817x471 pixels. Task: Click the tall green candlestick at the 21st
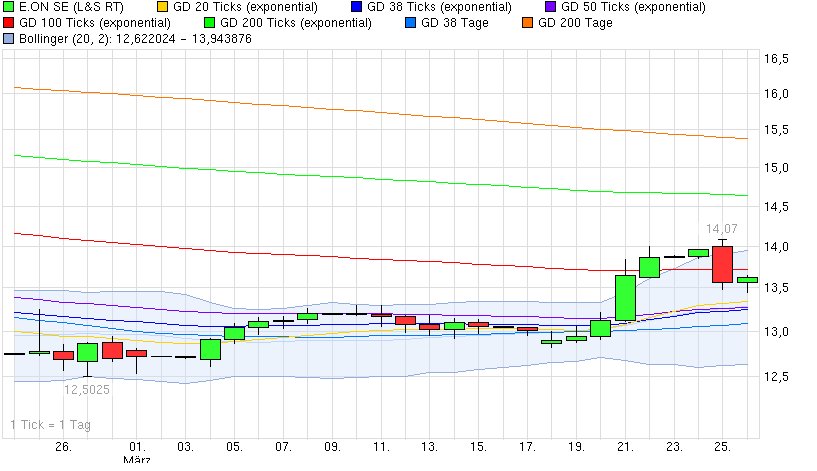[x=625, y=298]
